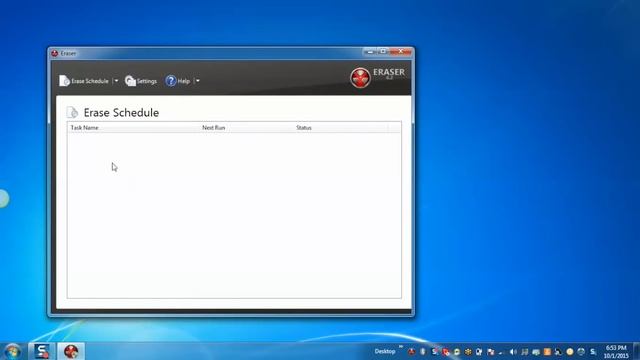Click the Bluetooth tray icon

(x=423, y=351)
